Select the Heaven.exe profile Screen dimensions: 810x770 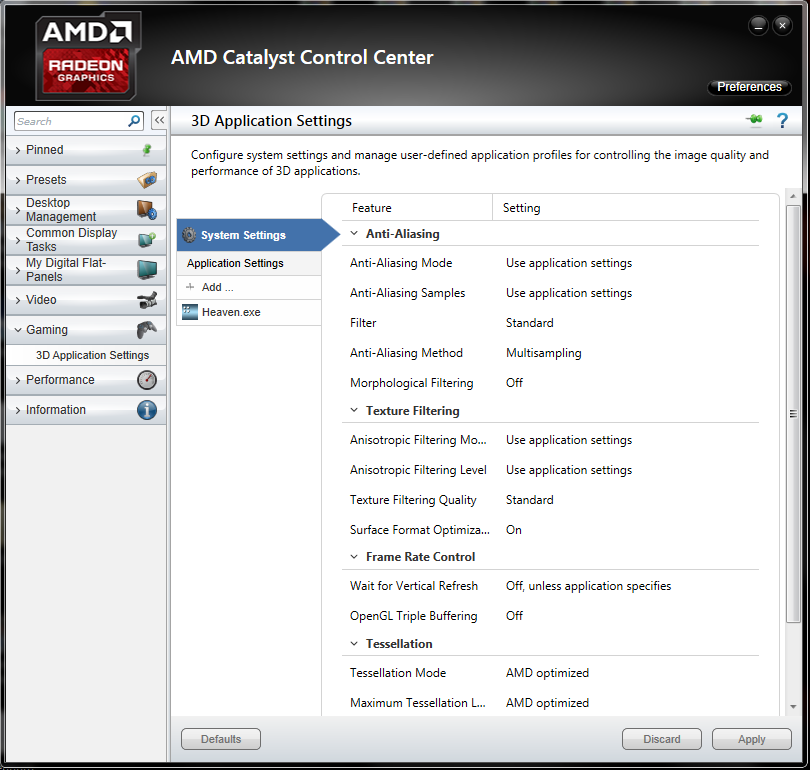(249, 312)
